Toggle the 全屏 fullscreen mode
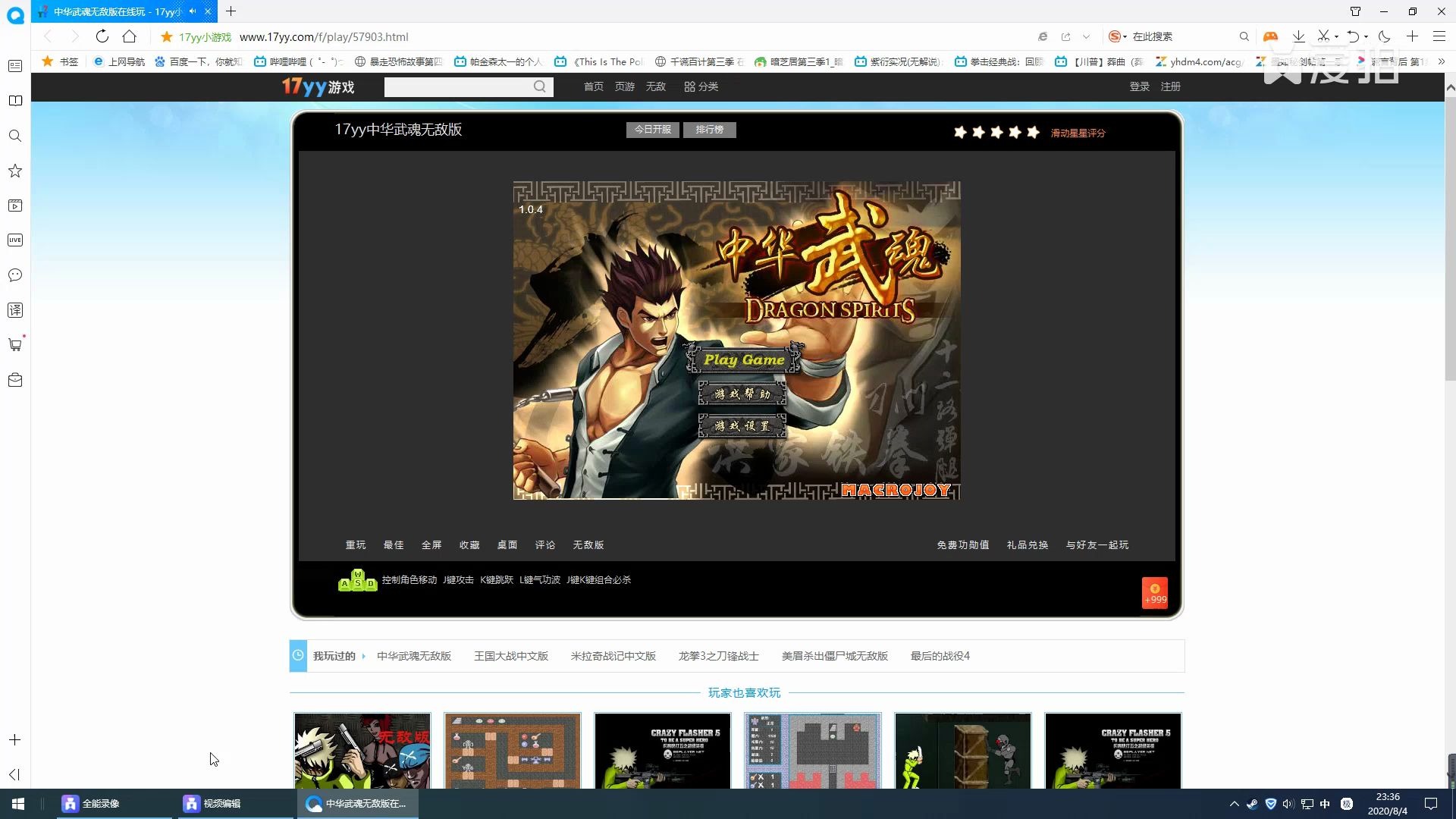This screenshot has width=1456, height=819. coord(432,545)
